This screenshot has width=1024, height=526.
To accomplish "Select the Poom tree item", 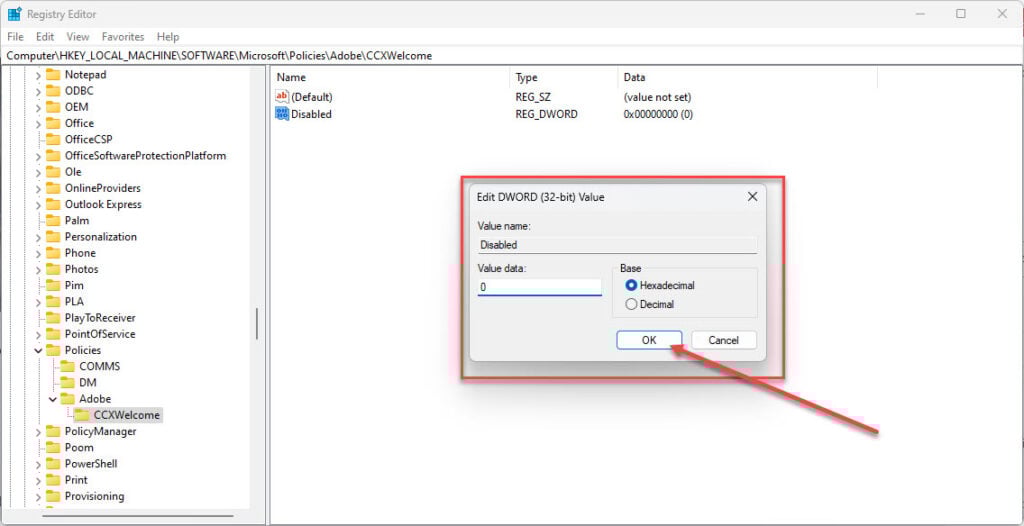I will point(79,448).
